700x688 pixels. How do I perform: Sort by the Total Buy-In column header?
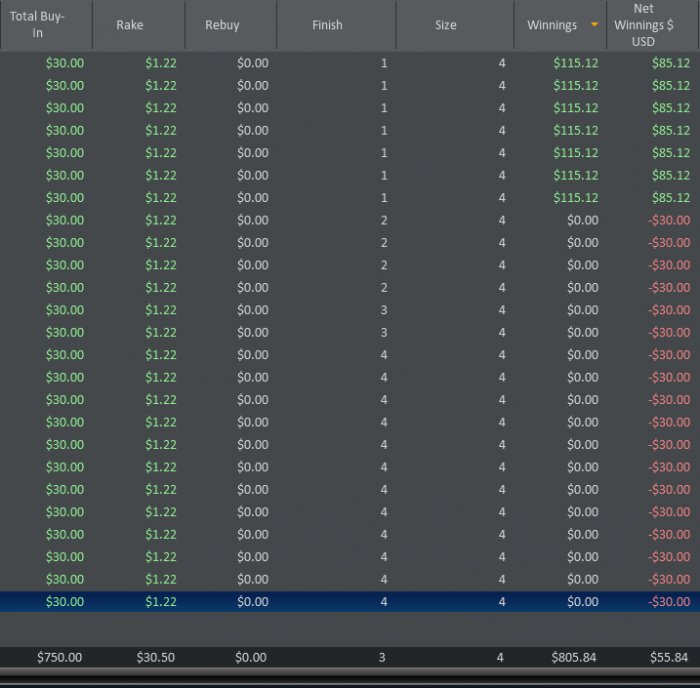tap(46, 25)
